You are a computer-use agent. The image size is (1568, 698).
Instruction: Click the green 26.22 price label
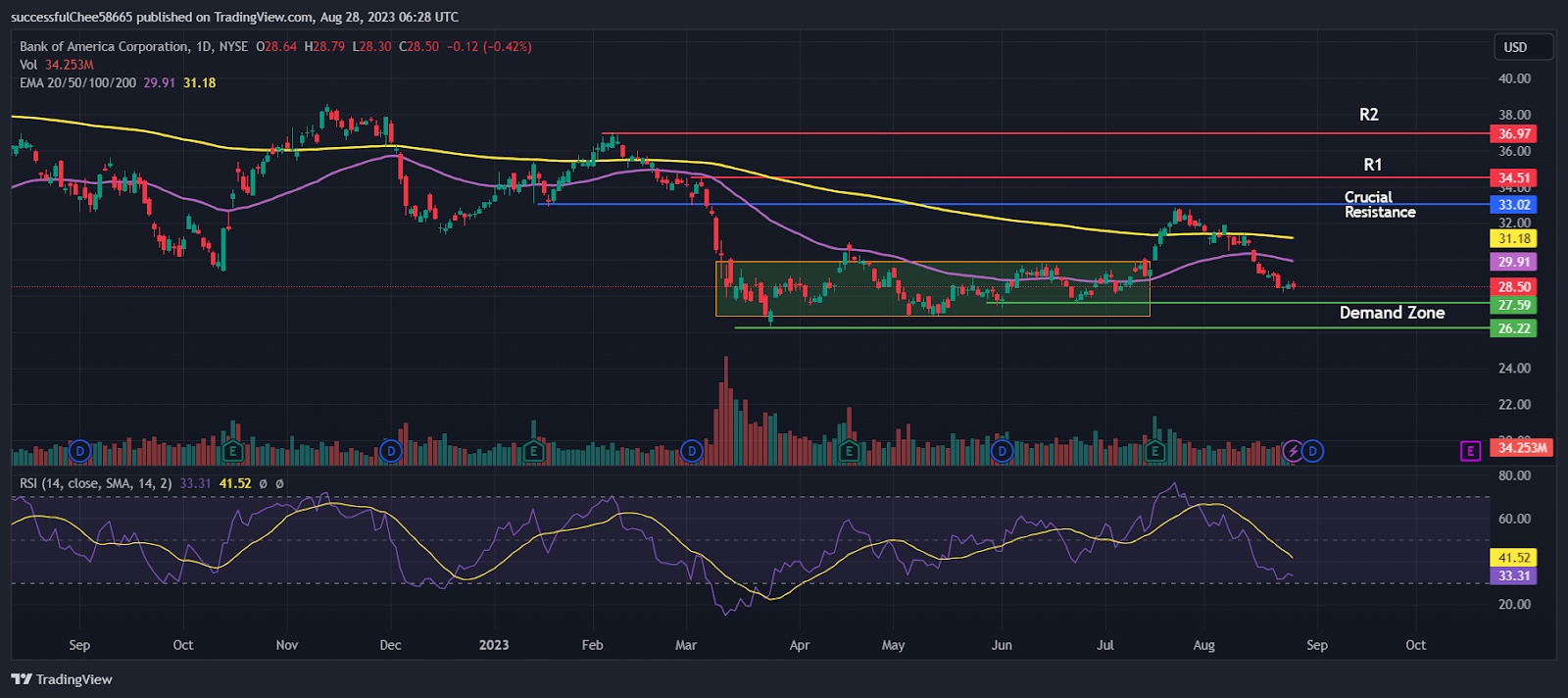pyautogui.click(x=1514, y=328)
